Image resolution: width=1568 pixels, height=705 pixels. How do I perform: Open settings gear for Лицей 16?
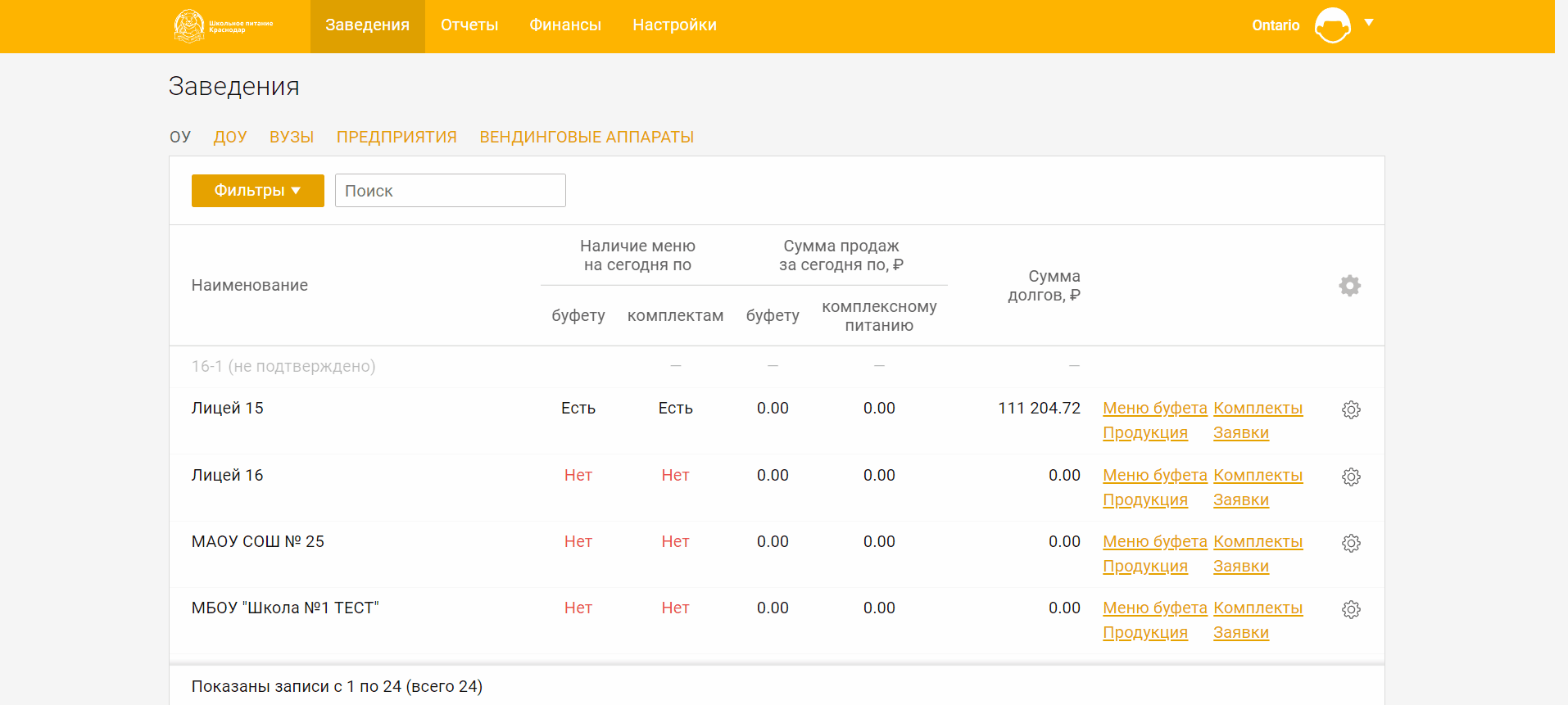[x=1351, y=477]
